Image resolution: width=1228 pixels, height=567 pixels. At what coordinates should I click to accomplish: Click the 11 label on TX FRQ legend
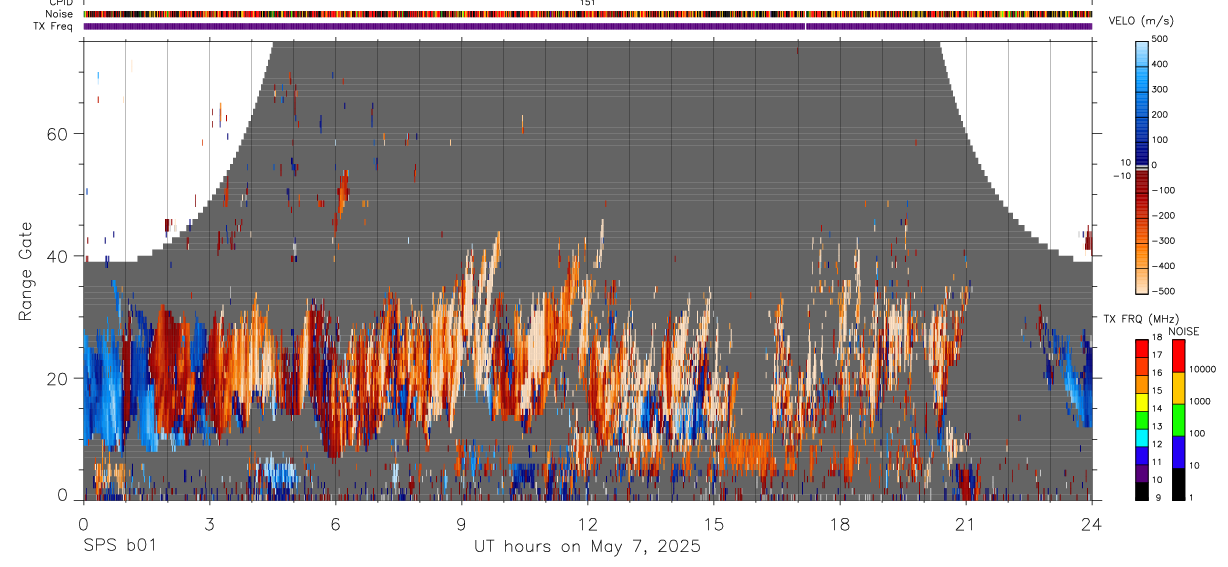[1158, 462]
